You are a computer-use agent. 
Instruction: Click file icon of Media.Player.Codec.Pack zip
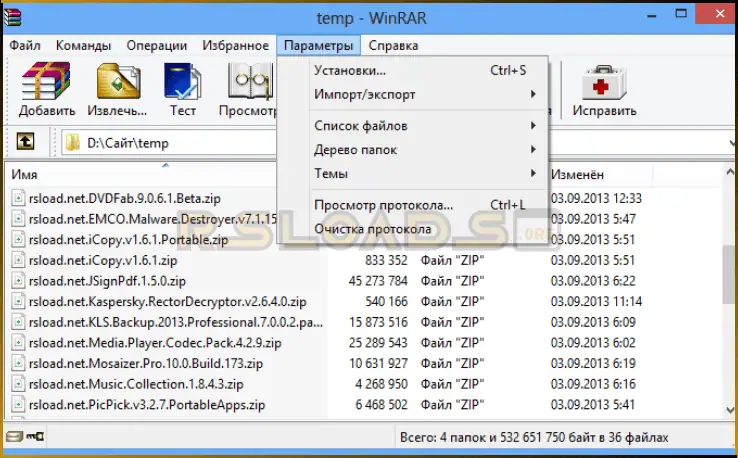pyautogui.click(x=18, y=343)
